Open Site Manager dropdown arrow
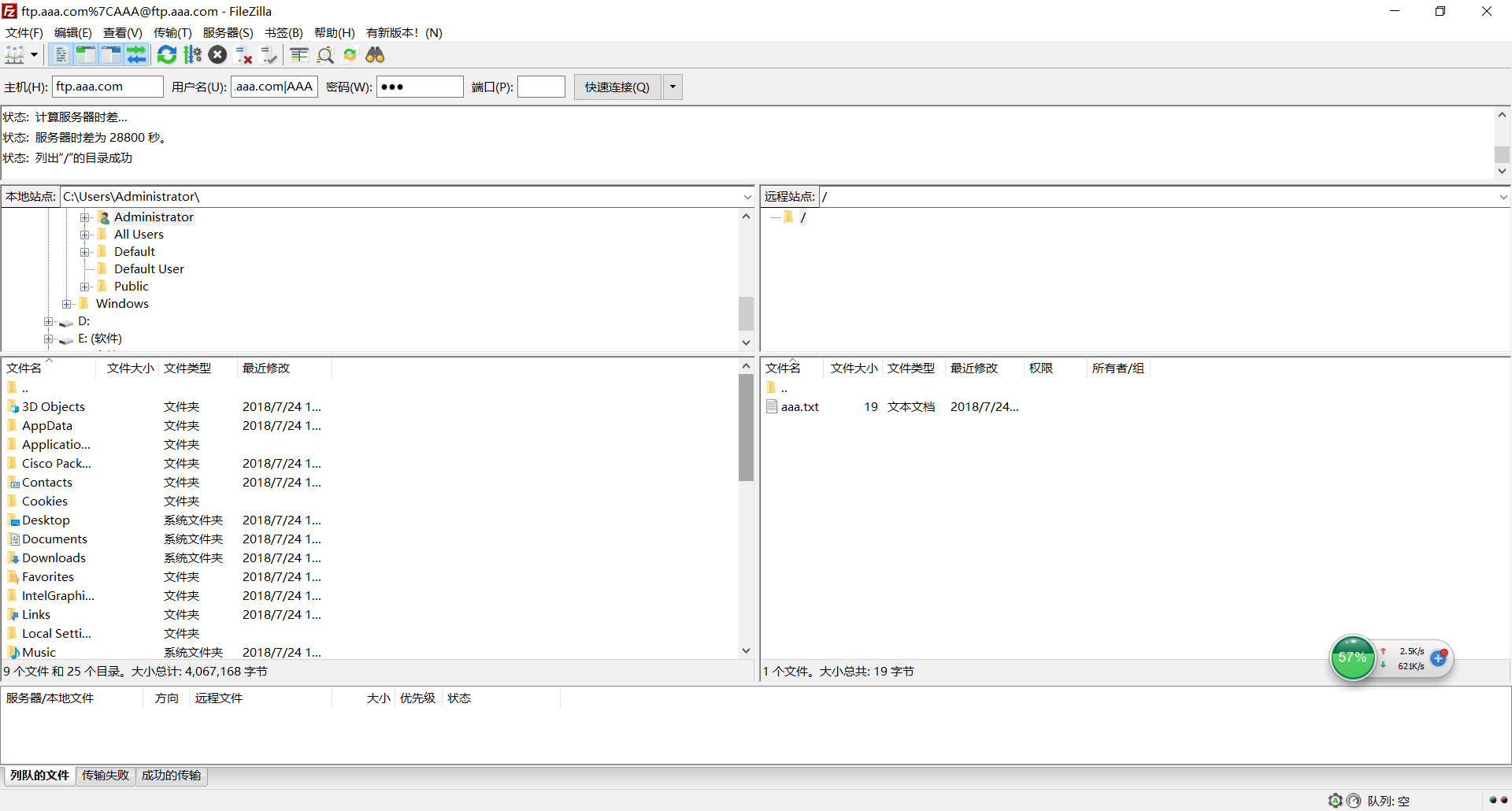Screen dimensions: 1512x811 click(x=34, y=55)
